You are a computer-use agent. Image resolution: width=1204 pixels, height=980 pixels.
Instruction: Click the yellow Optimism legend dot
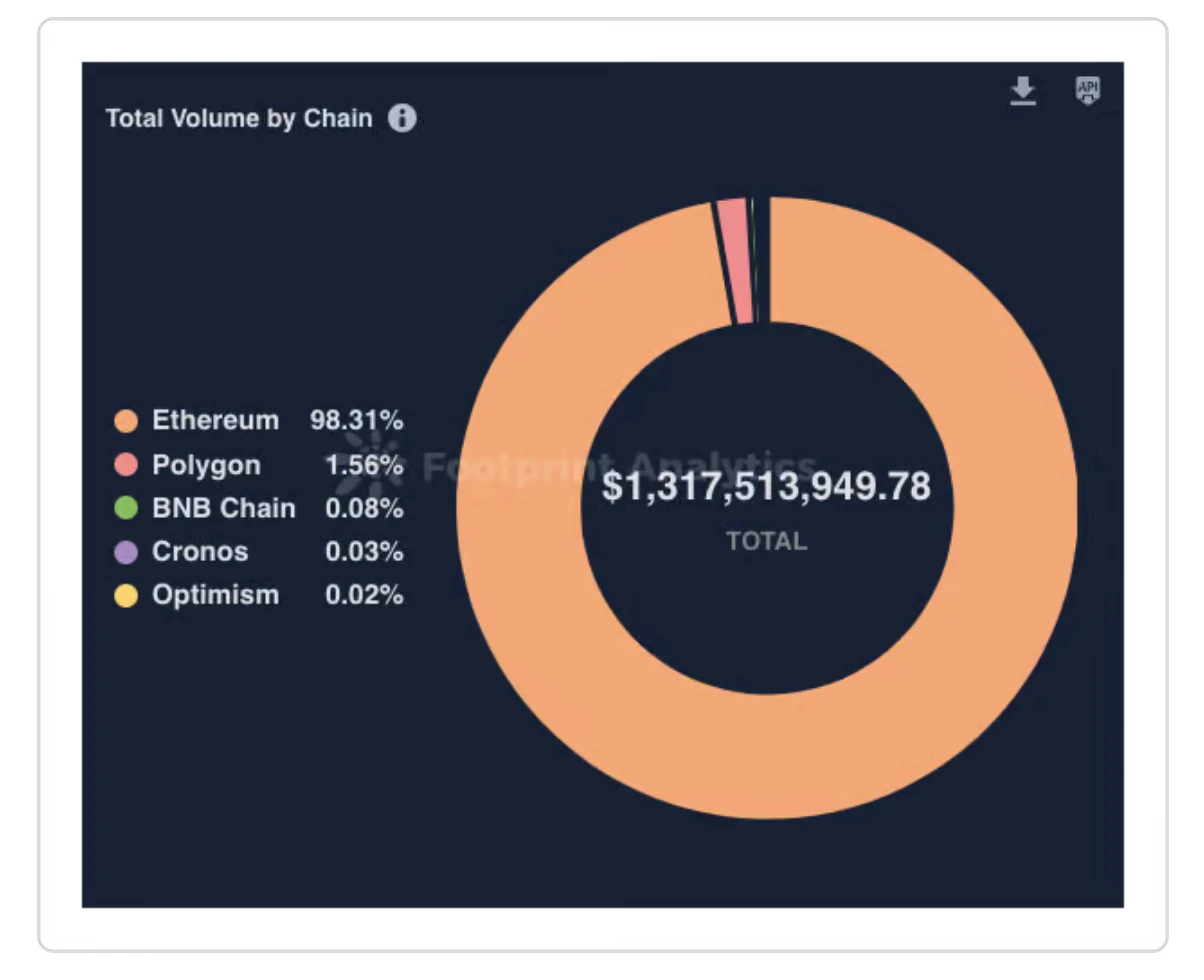pyautogui.click(x=126, y=596)
